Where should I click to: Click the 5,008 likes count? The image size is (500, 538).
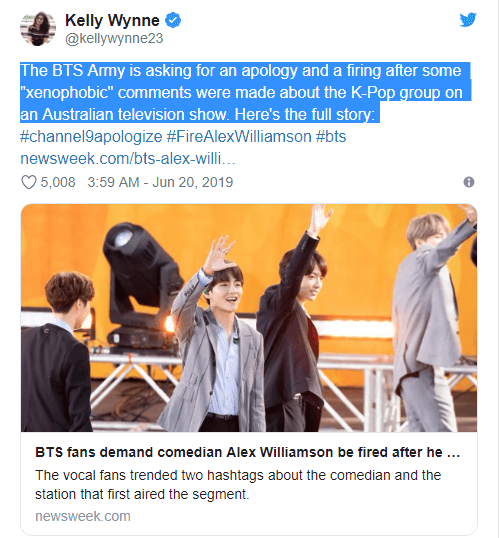tap(58, 182)
